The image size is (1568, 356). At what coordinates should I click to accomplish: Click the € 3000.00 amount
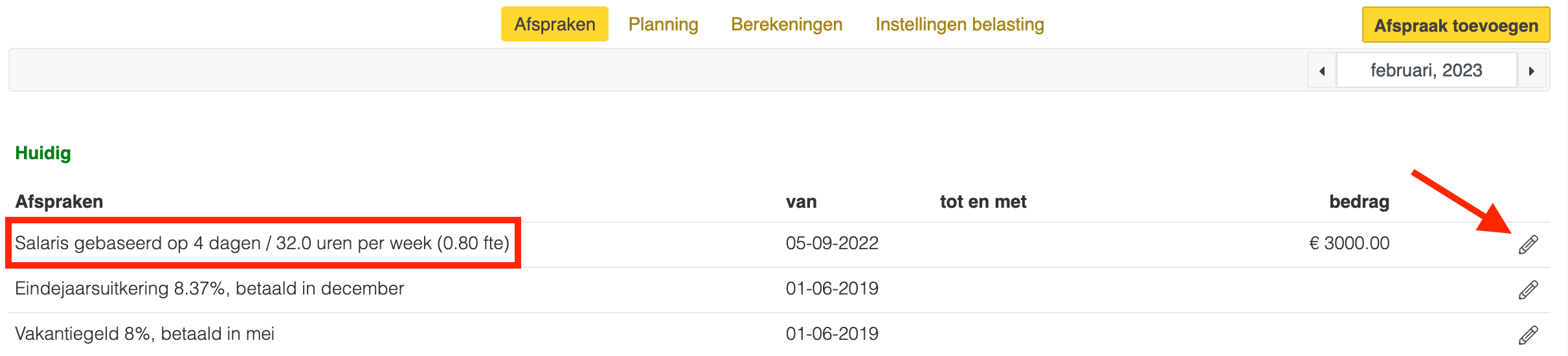(1349, 243)
